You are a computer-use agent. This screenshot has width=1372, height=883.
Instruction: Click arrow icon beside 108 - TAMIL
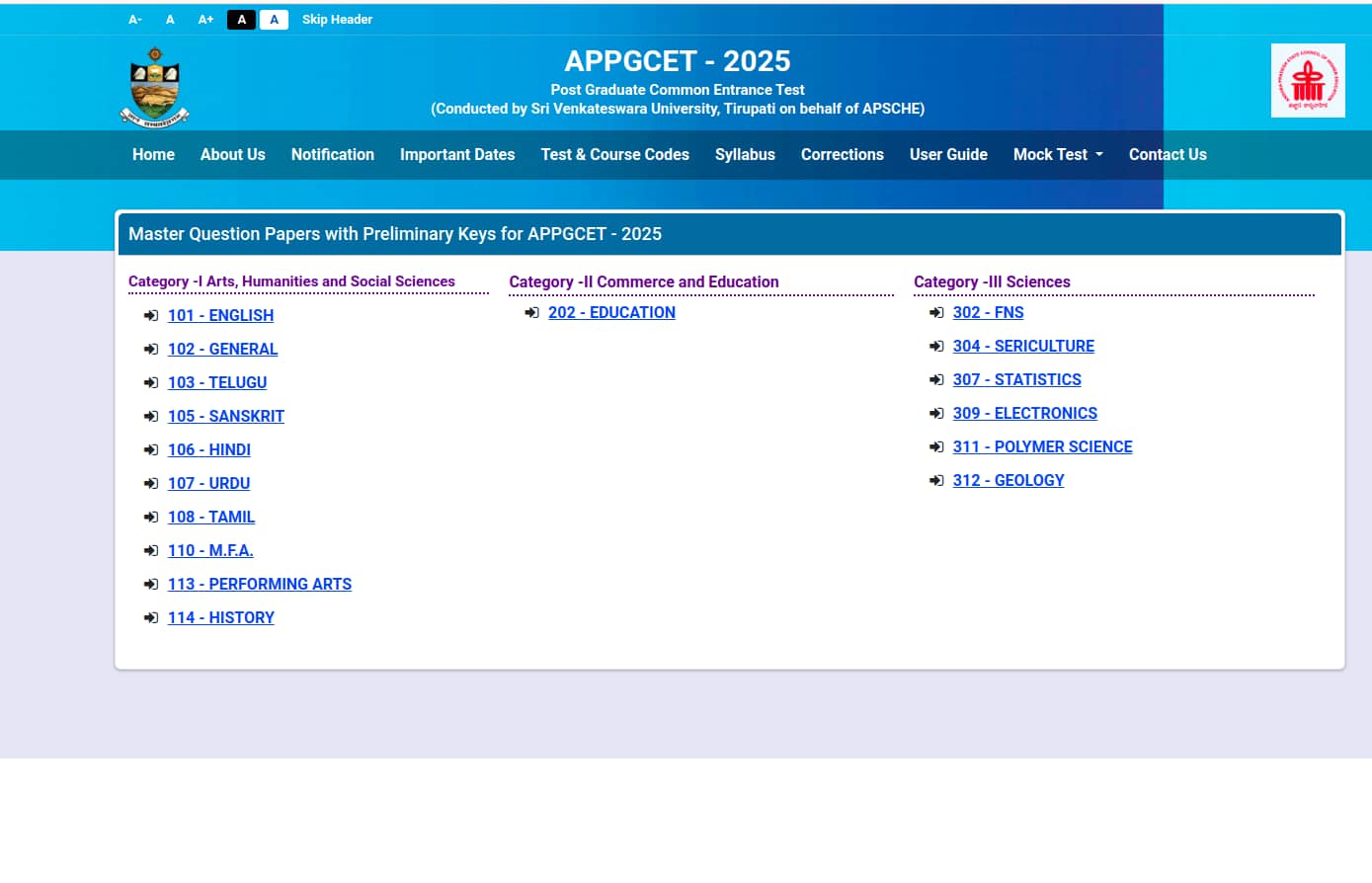(x=151, y=518)
